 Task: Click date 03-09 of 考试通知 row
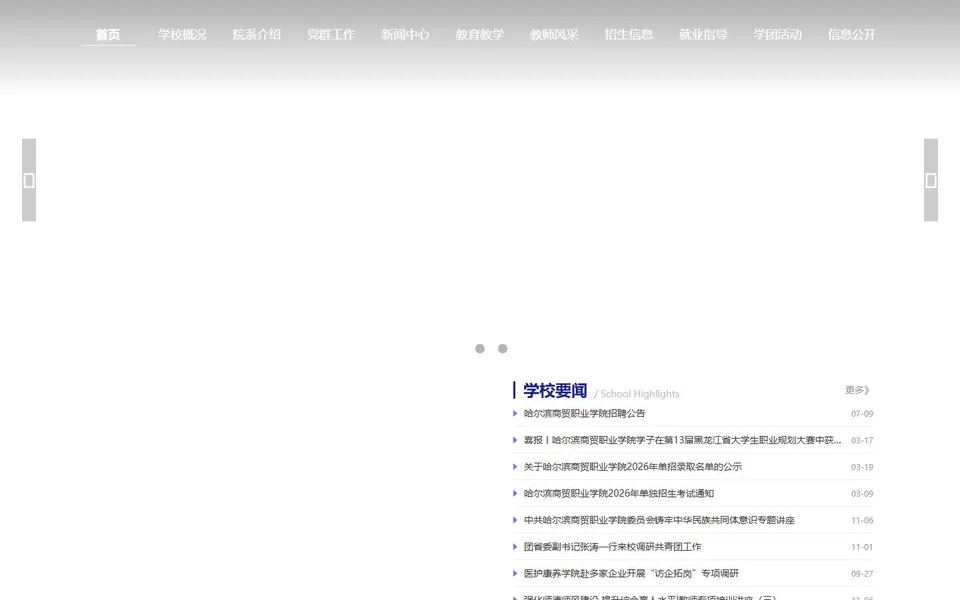pyautogui.click(x=862, y=493)
